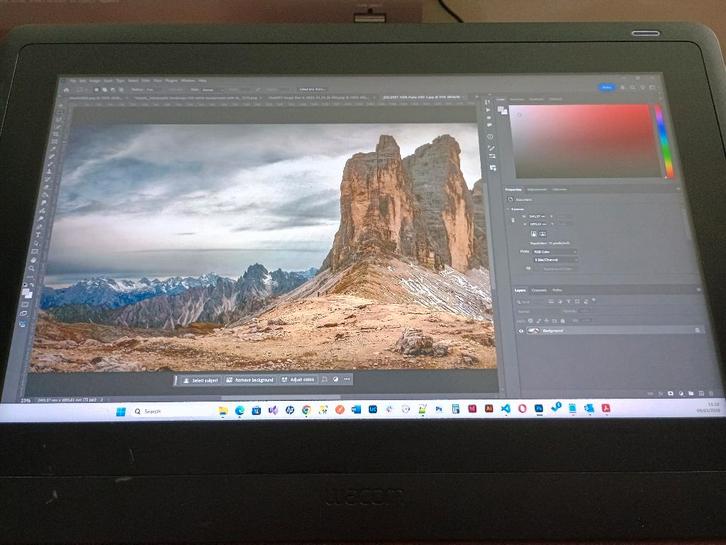Click the Quick Mask mode icon
The image size is (726, 545).
(26, 304)
